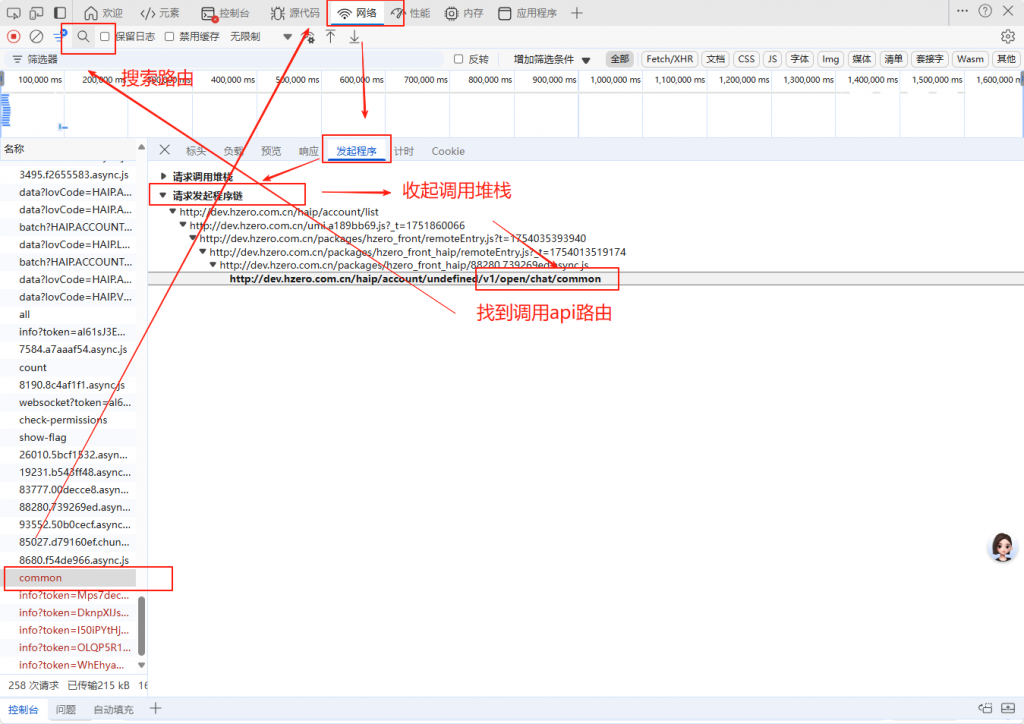
Task: Collapse the 请求发起程序链 section
Action: click(x=164, y=195)
